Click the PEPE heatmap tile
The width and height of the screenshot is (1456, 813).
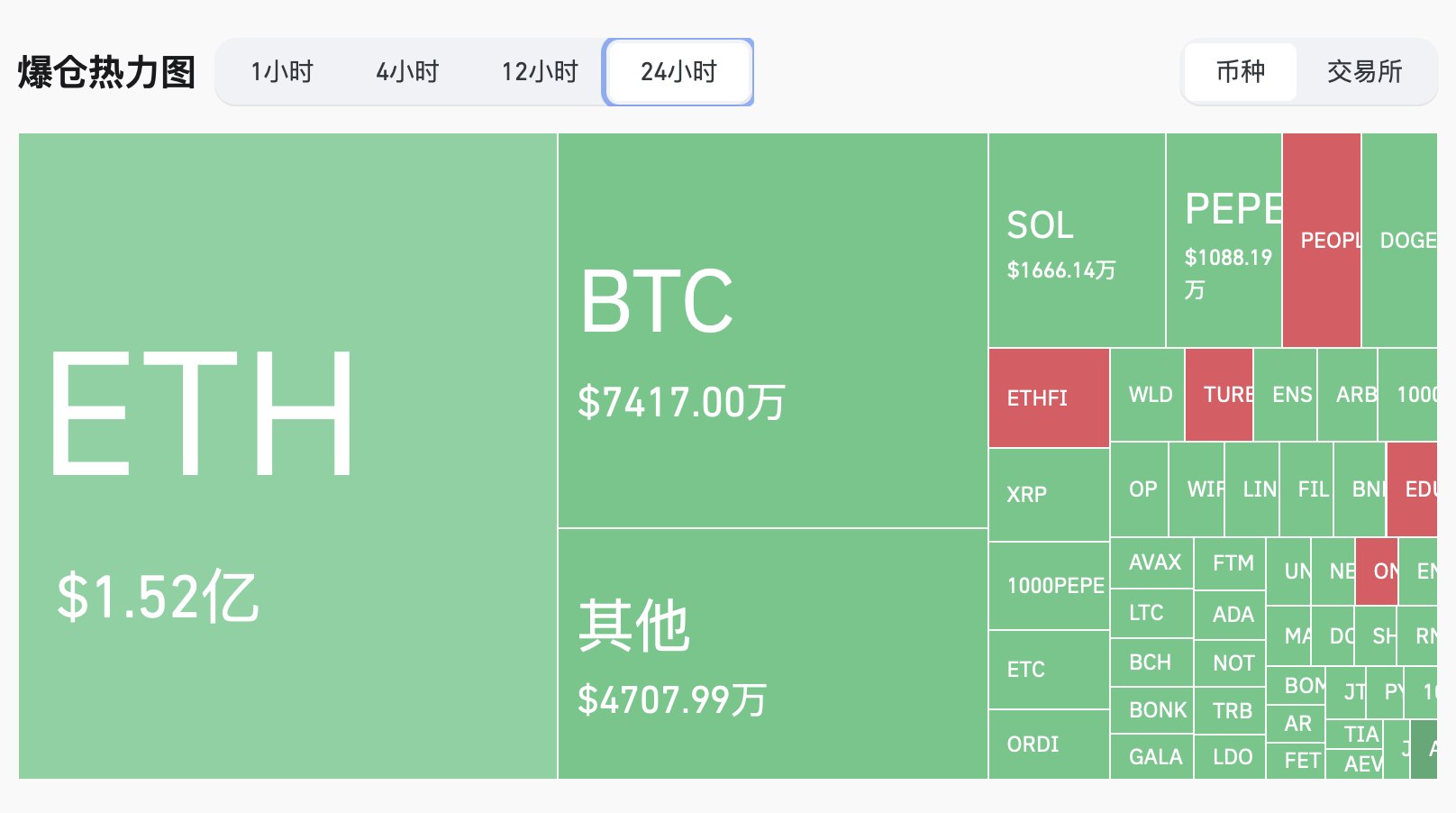(x=1224, y=241)
